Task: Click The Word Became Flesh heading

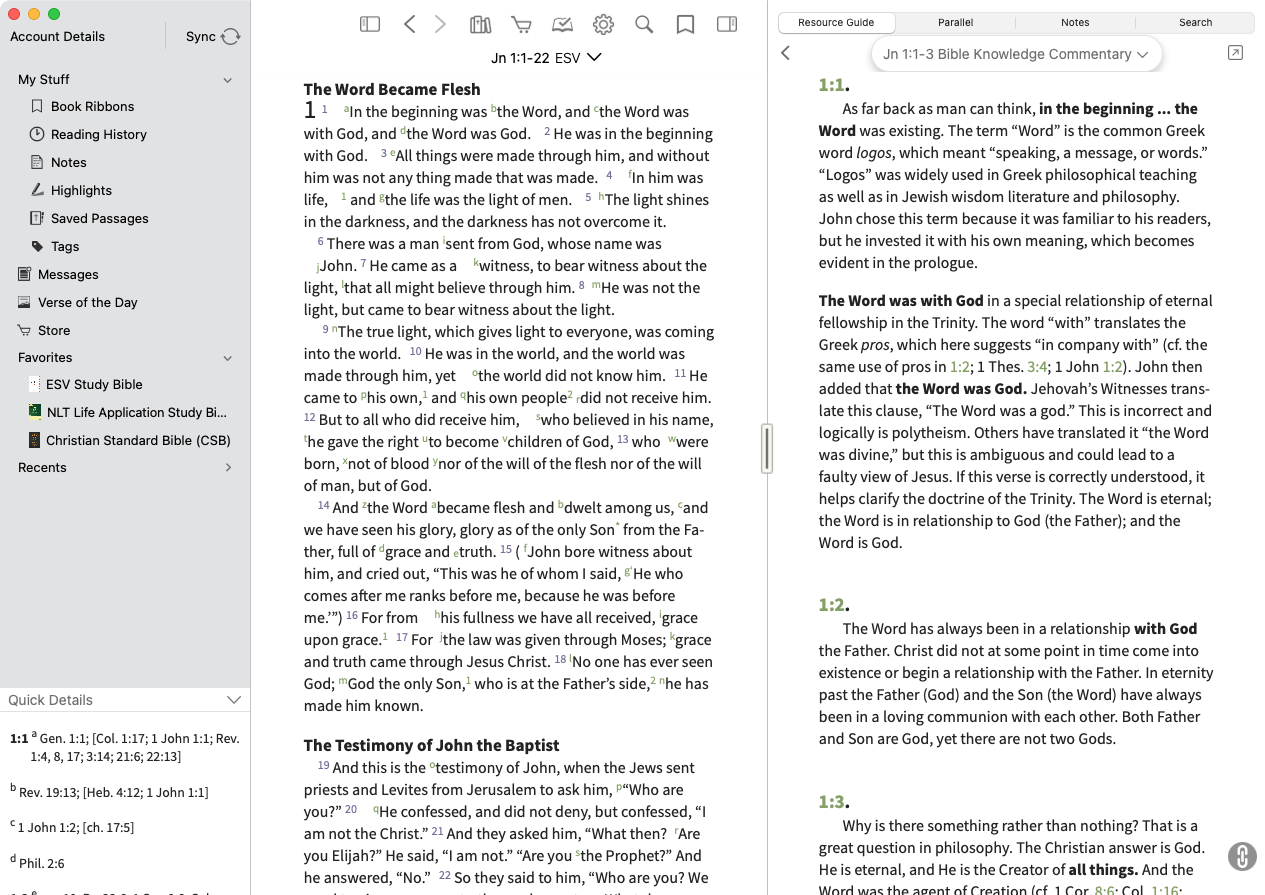Action: point(392,89)
